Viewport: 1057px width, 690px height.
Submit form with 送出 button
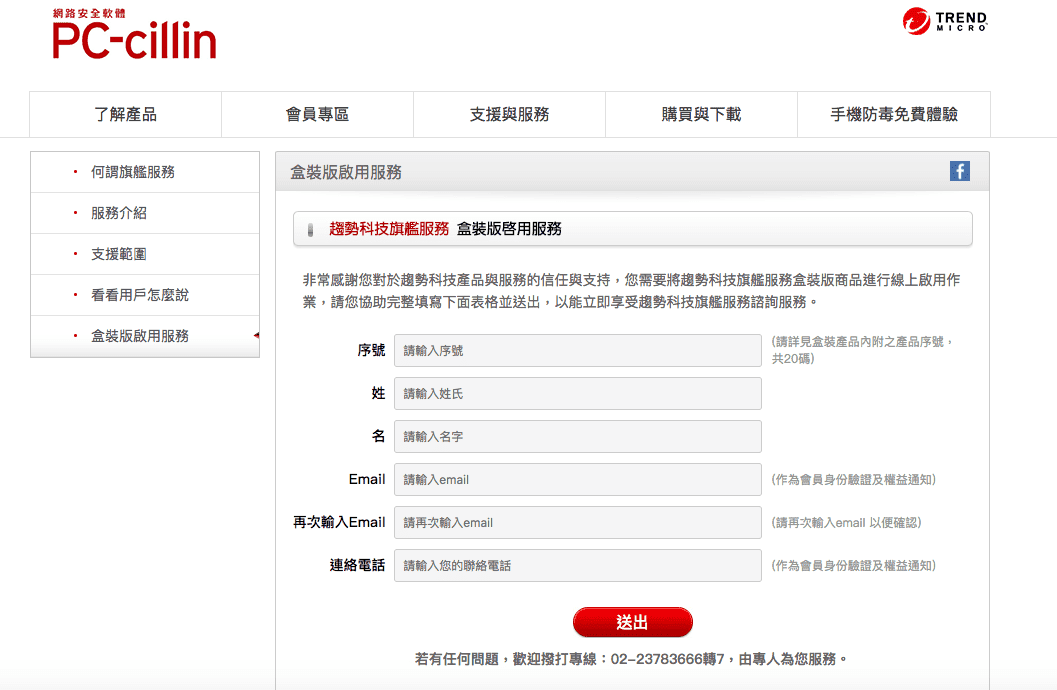click(632, 622)
